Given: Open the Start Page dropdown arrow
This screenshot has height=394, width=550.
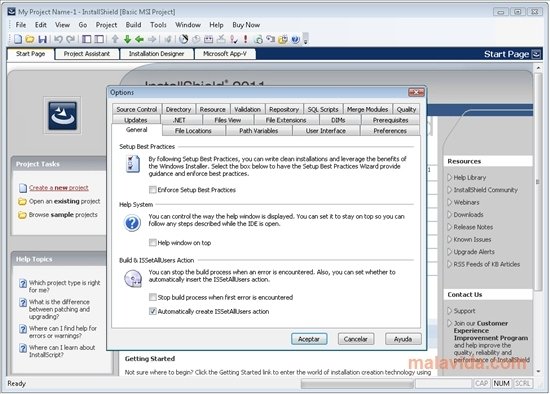Looking at the screenshot, I should click(536, 54).
